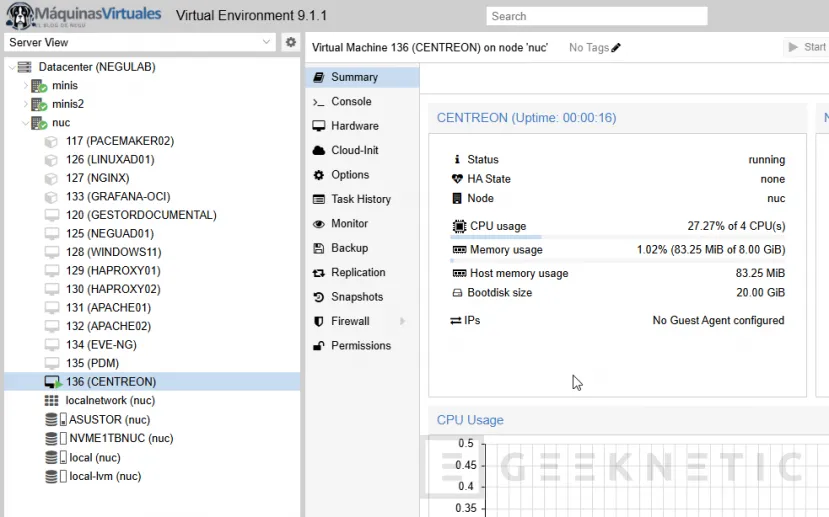This screenshot has height=517, width=829.
Task: Click the MáquinasVirtuales dog logo
Action: pyautogui.click(x=20, y=16)
